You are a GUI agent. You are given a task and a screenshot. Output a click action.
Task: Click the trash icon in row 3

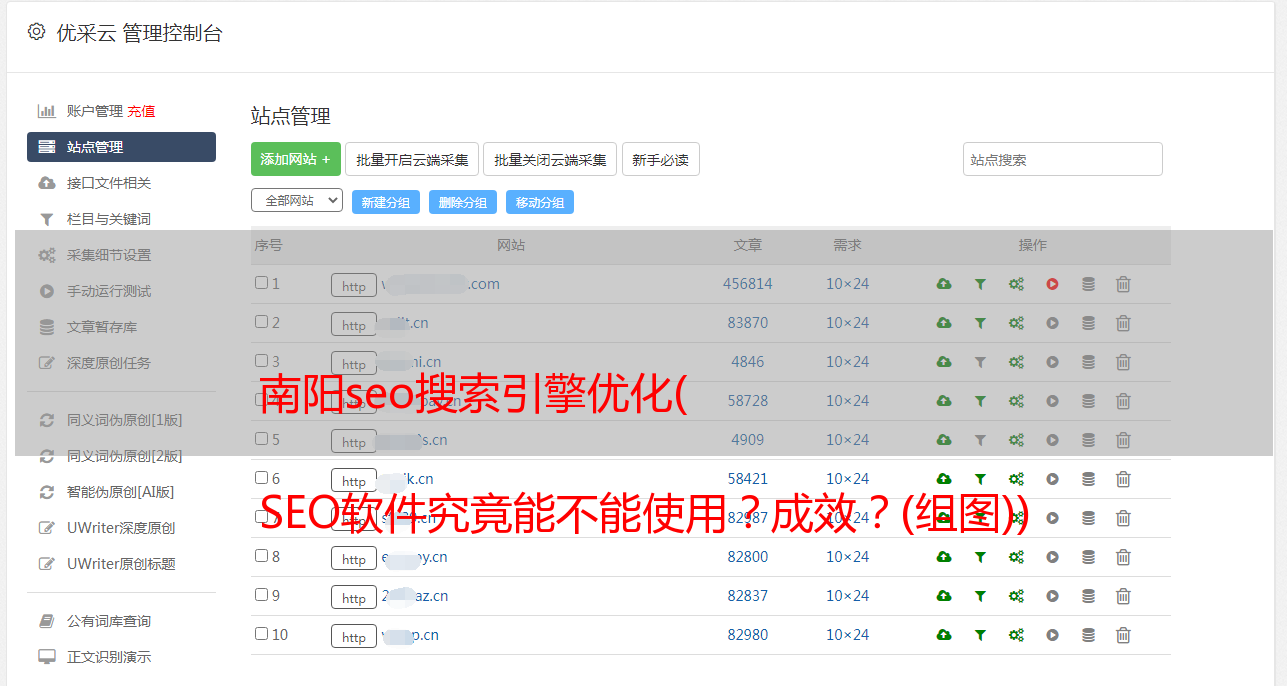coord(1123,362)
